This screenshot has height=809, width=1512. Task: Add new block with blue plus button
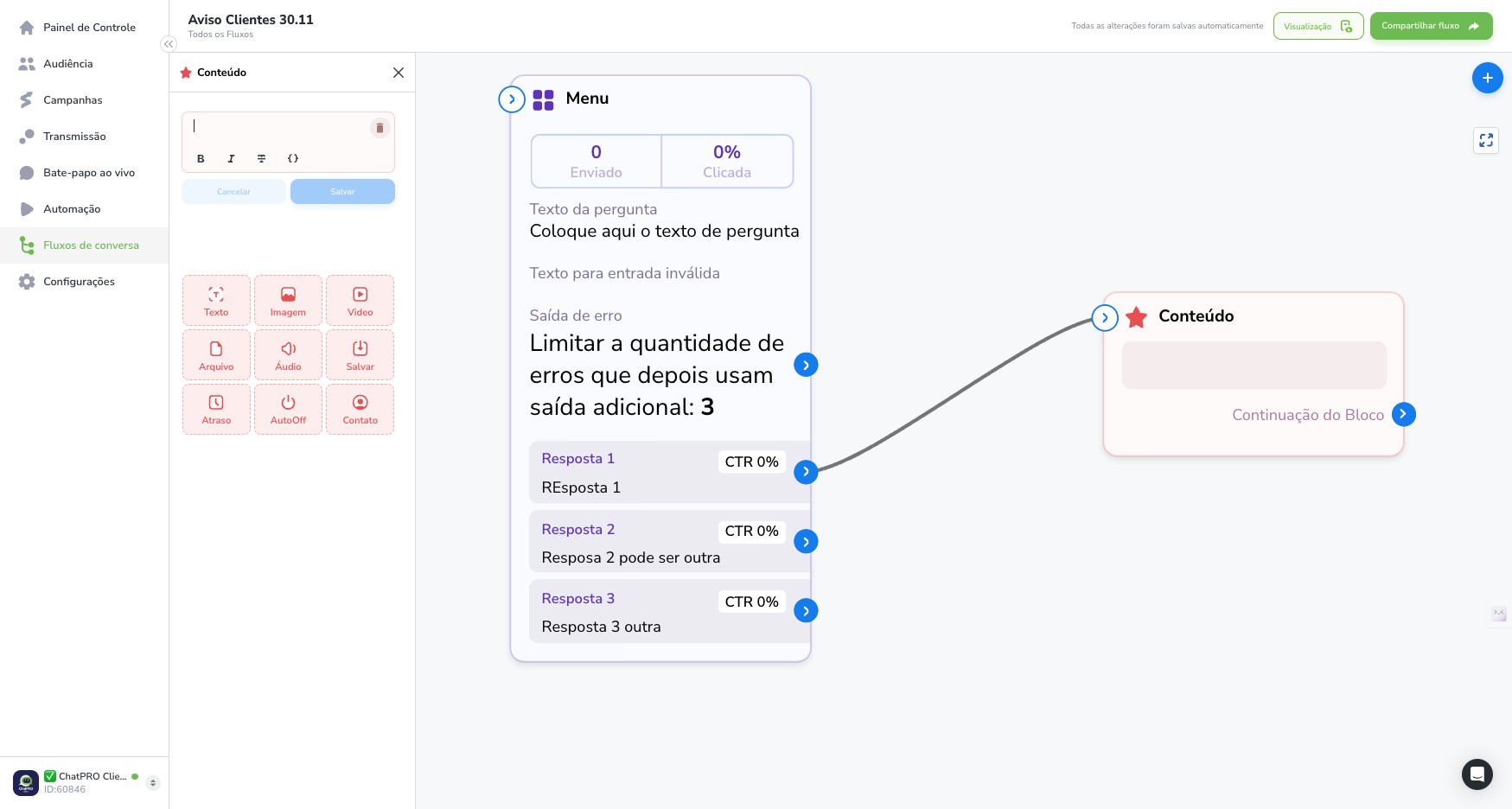pos(1487,78)
